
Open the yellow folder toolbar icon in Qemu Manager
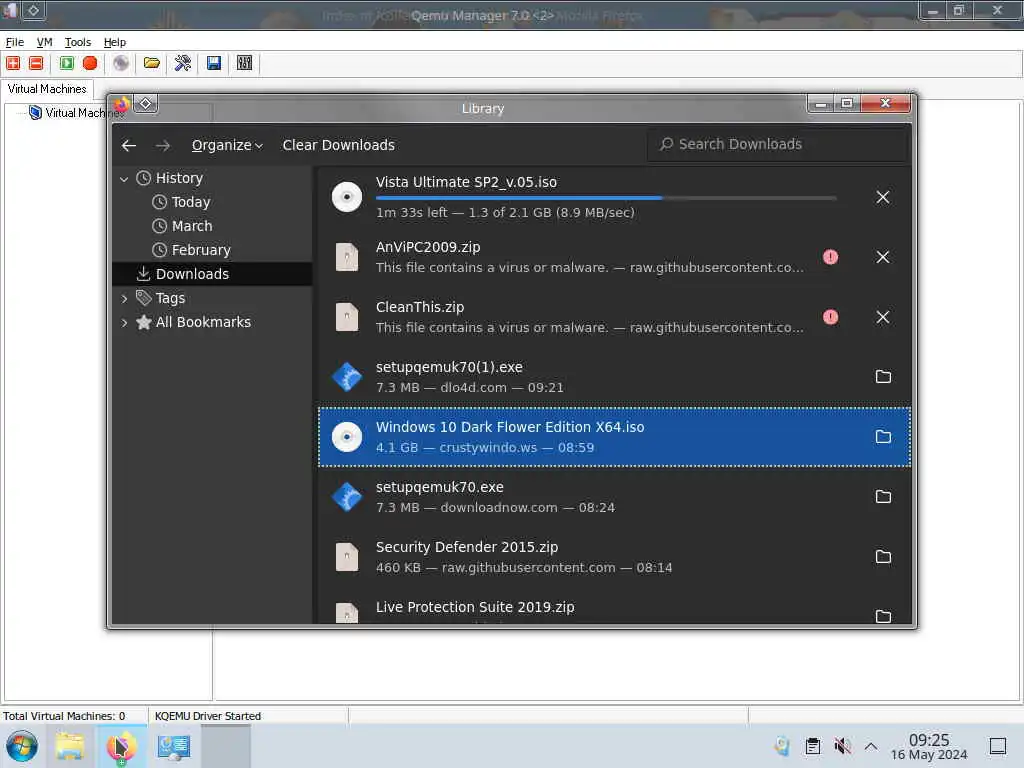click(152, 63)
